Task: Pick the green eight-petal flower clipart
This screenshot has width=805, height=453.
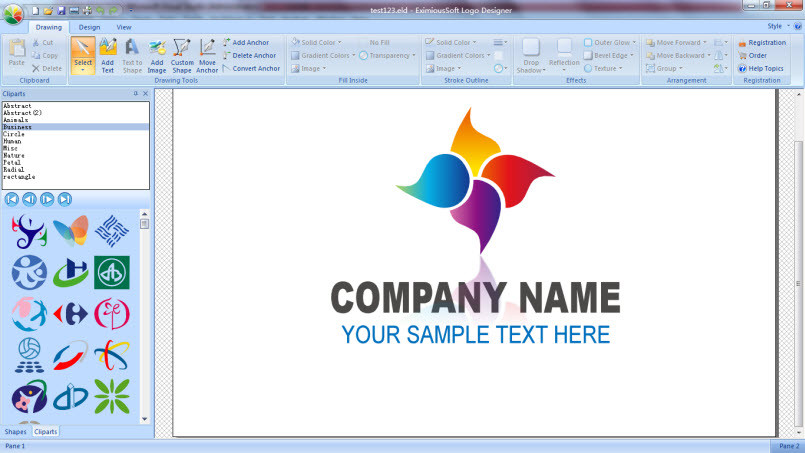Action: pos(112,397)
